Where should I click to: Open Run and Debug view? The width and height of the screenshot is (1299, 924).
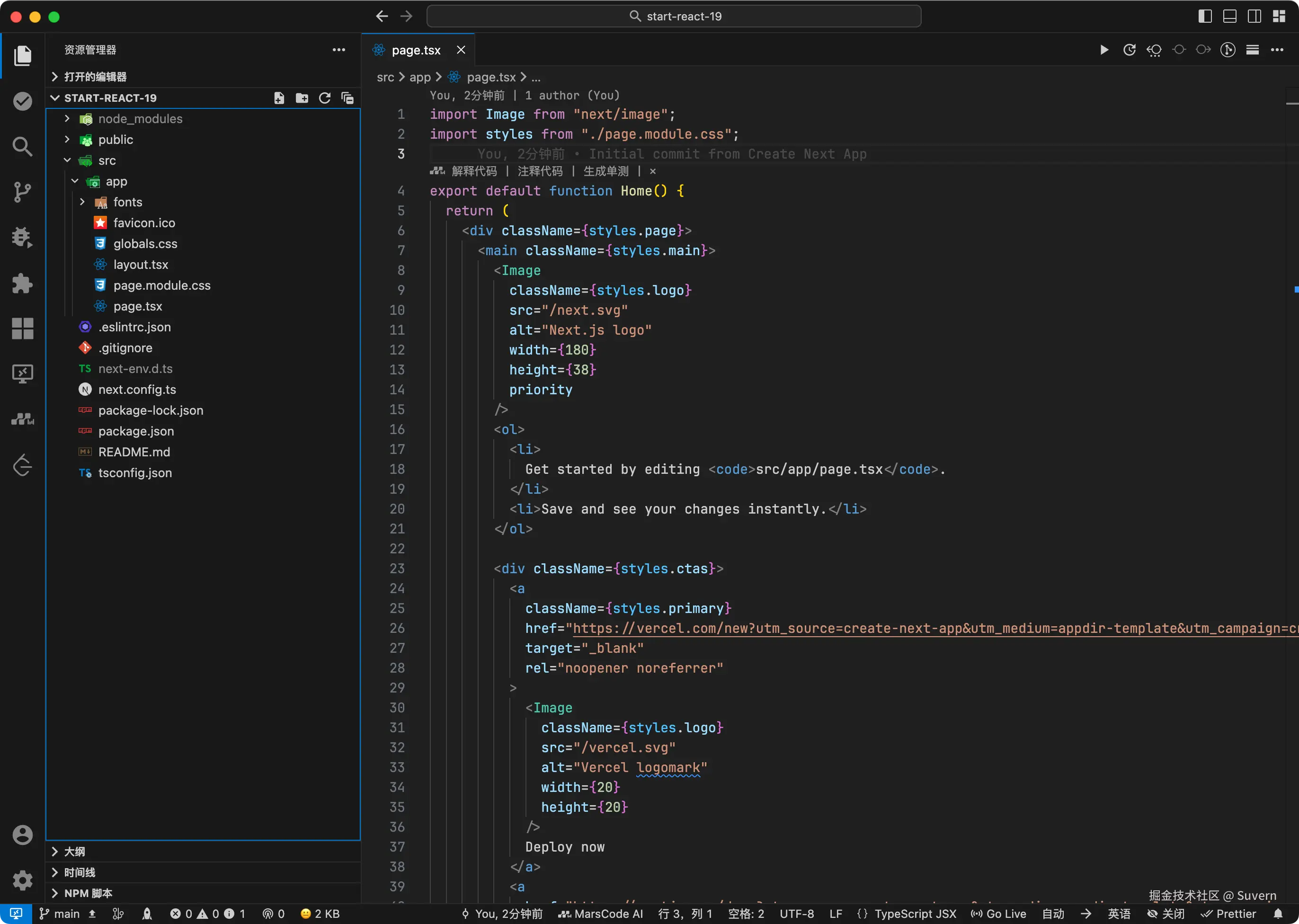tap(22, 238)
